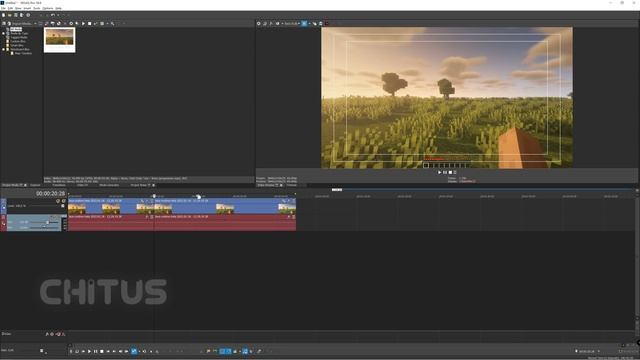The image size is (640, 360).
Task: Select the Normal Edit tool in timeline toolbar
Action: point(134,351)
